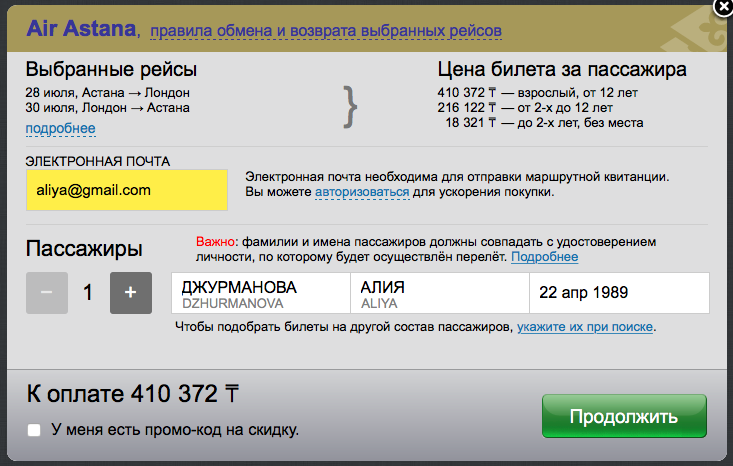Image resolution: width=733 pixels, height=466 pixels.
Task: Click the 'Пассажиры' heading
Action: click(84, 248)
